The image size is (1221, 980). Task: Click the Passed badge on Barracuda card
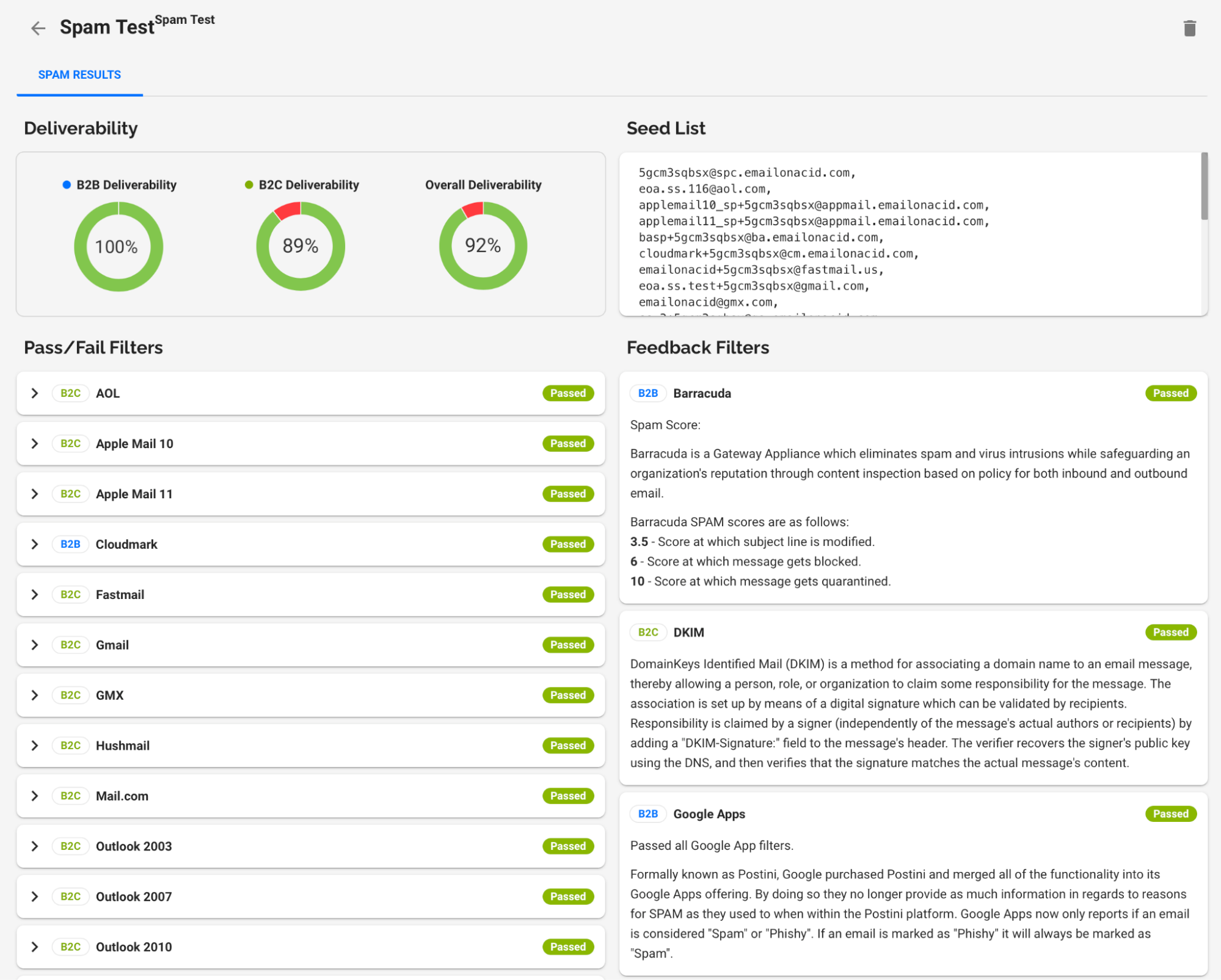pyautogui.click(x=1170, y=393)
